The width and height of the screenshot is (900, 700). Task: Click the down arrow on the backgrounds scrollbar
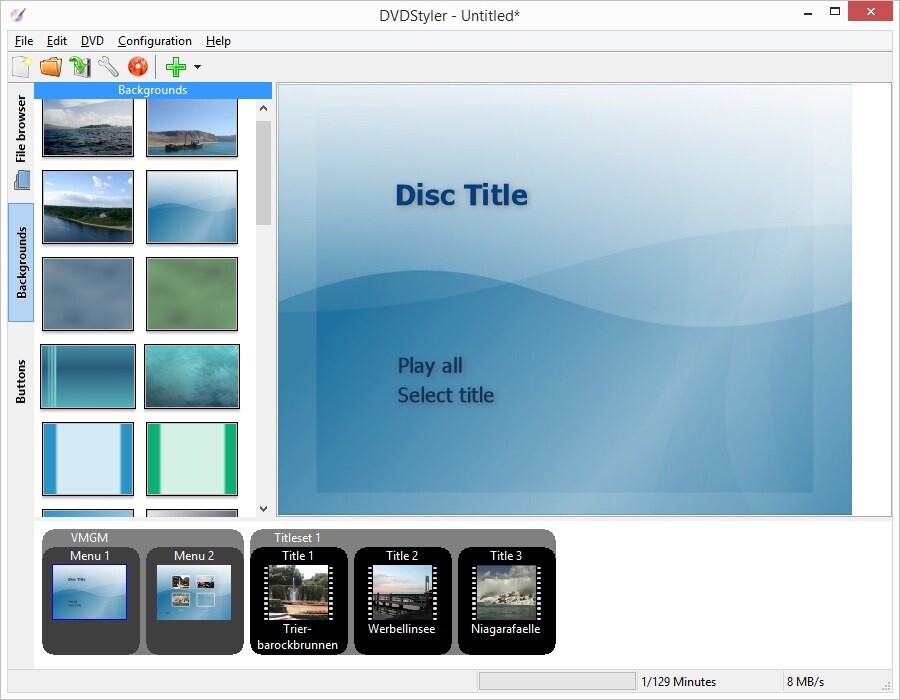(x=263, y=508)
